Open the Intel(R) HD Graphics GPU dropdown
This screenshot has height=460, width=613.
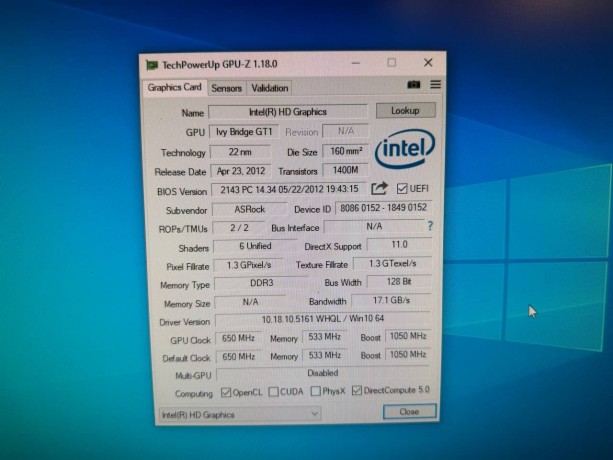click(x=240, y=414)
